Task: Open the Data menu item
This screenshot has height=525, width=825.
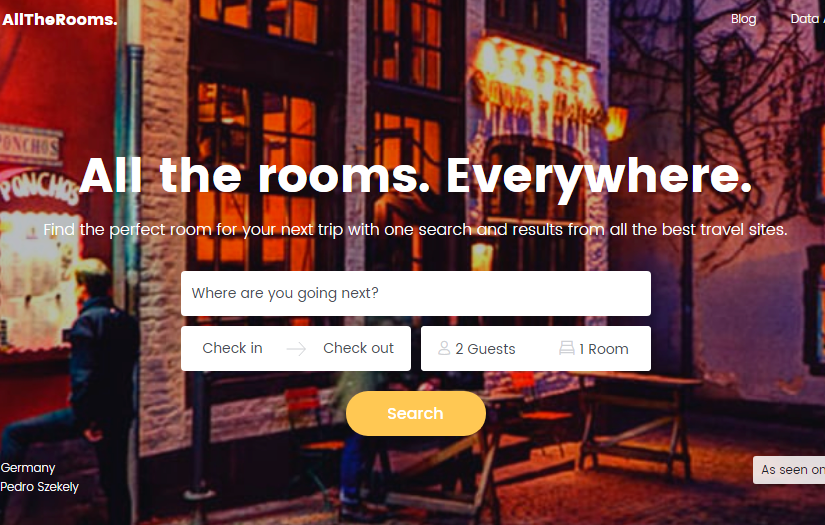Action: pos(807,19)
